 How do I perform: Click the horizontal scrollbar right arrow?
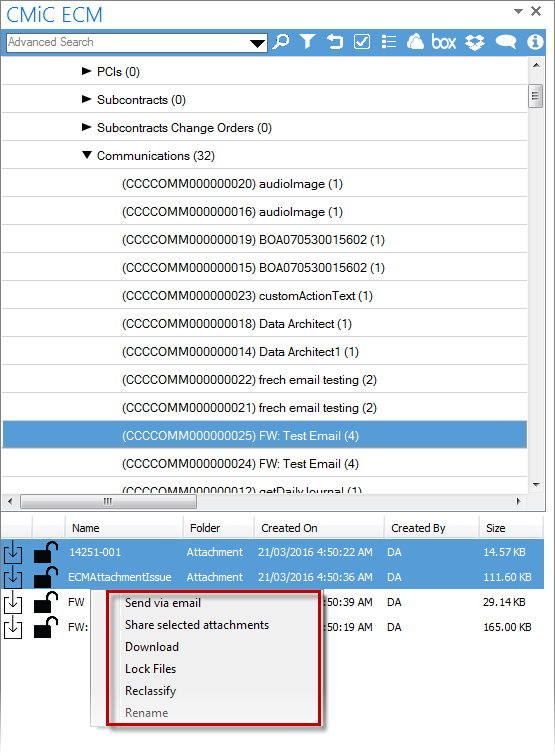coord(519,501)
